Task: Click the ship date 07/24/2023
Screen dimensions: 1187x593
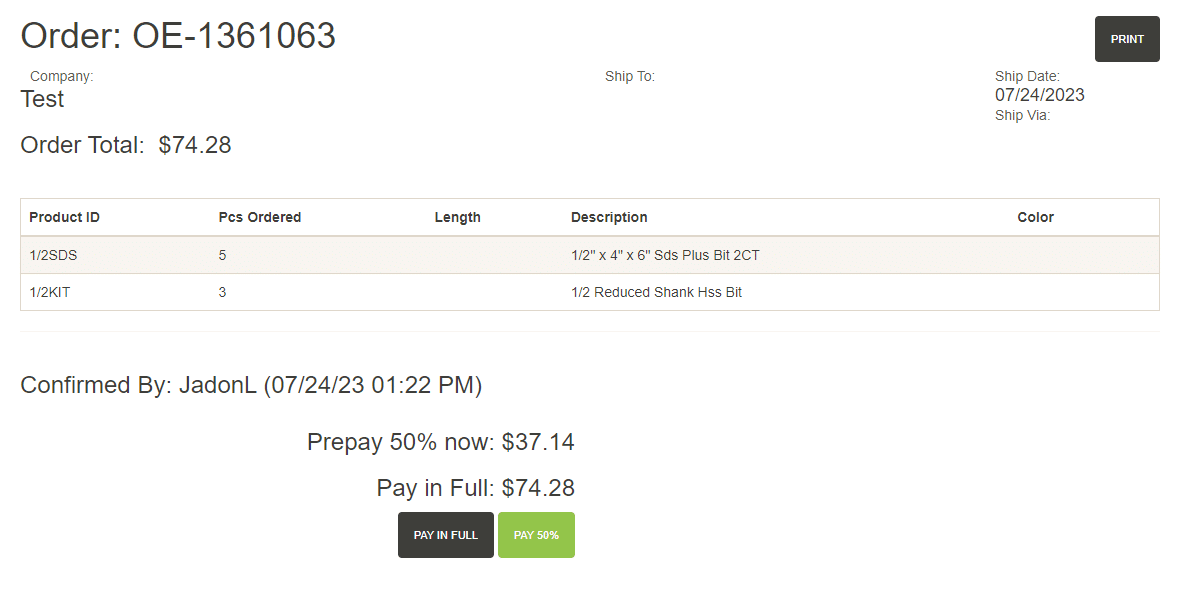Action: point(1039,95)
